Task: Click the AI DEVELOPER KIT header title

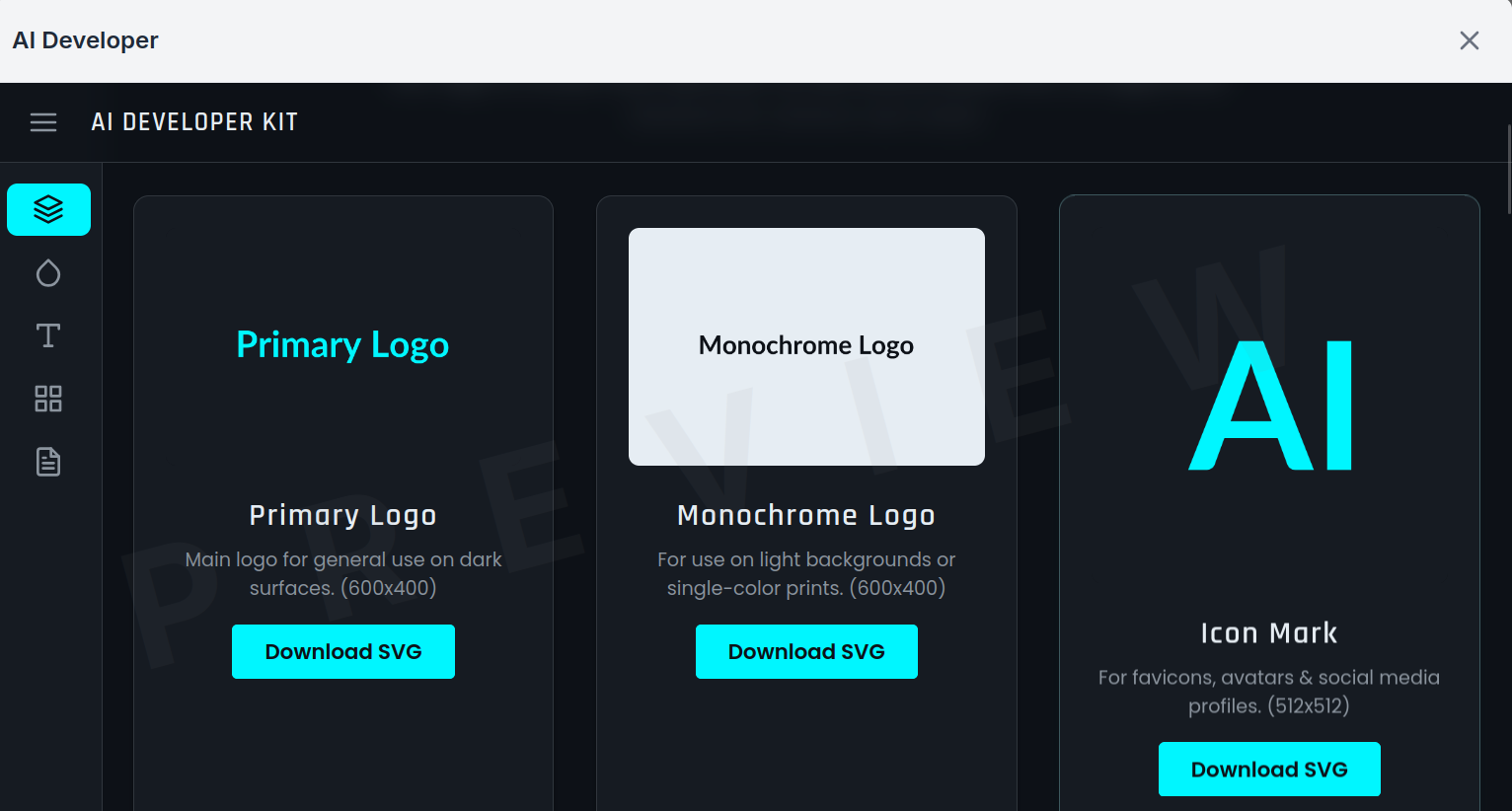Action: click(194, 122)
